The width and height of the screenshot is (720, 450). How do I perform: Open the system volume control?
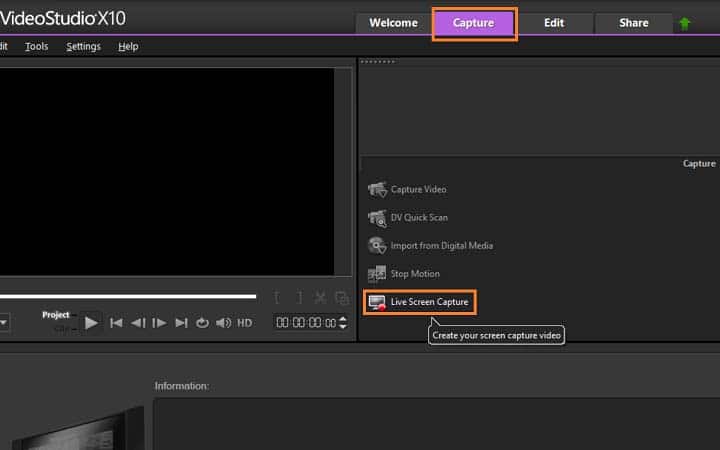pos(224,323)
